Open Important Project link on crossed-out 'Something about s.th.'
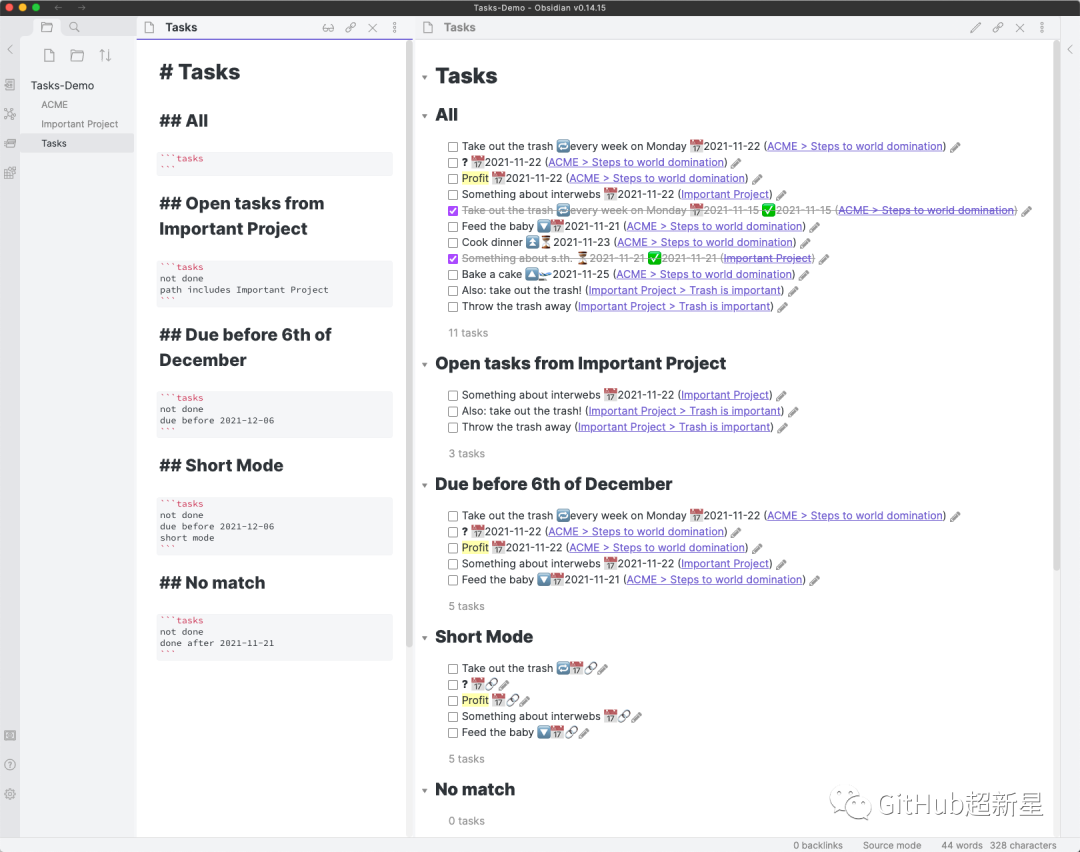This screenshot has width=1080, height=852. click(767, 259)
